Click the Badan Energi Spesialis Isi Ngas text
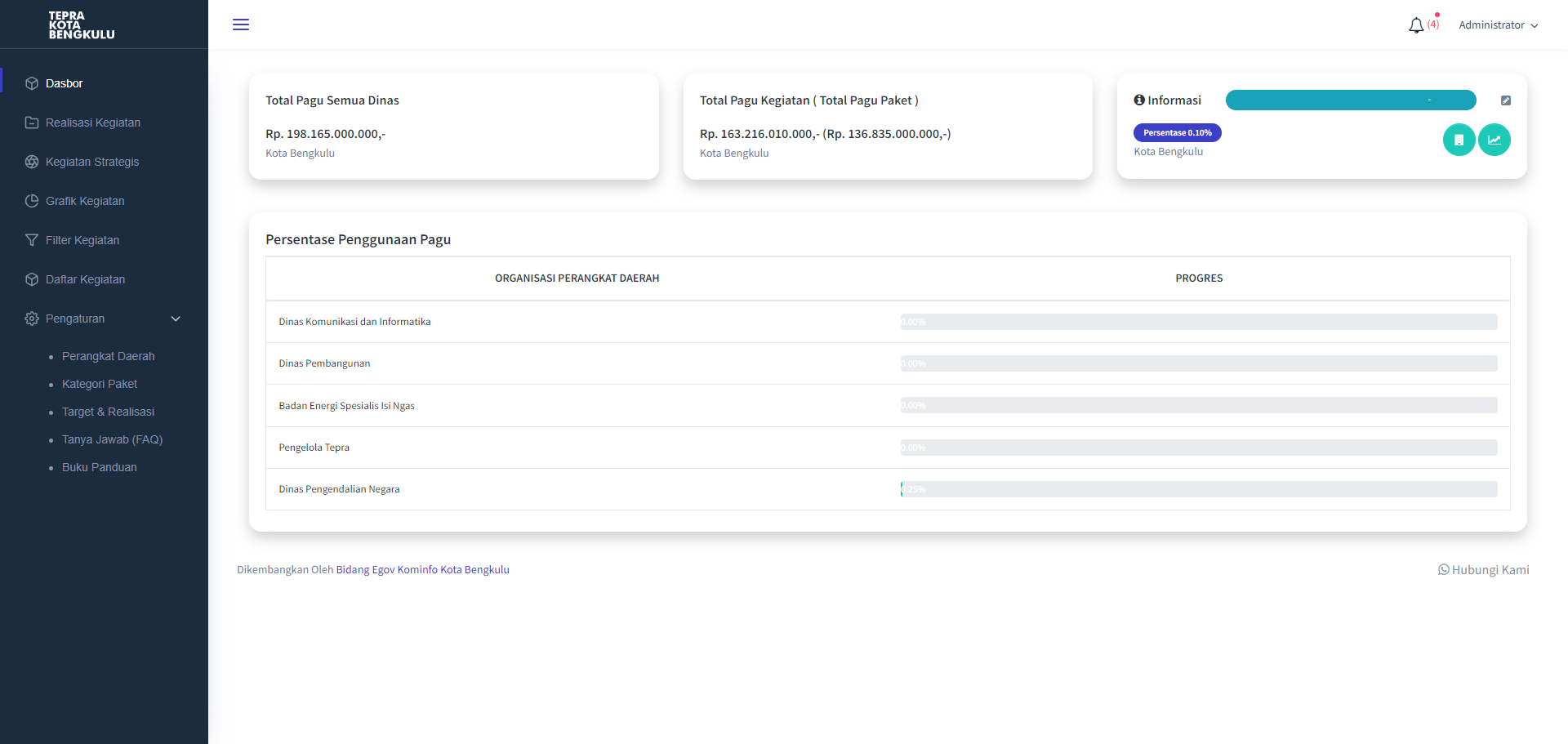The image size is (1568, 744). [x=346, y=406]
